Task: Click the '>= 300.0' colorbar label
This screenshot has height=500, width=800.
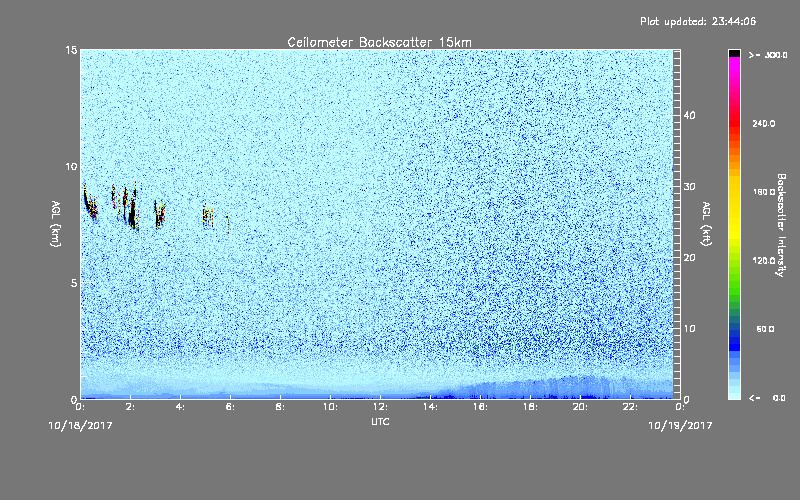Action: [768, 55]
